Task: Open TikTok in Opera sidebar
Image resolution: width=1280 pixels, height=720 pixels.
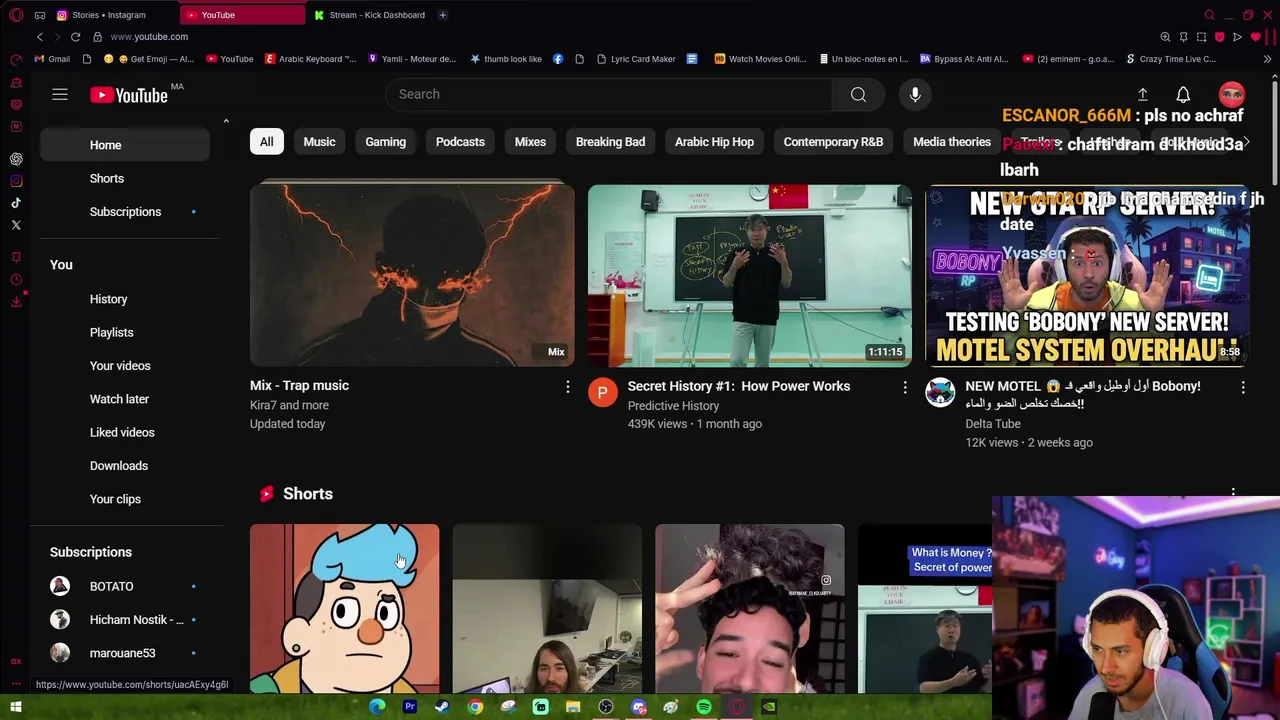Action: [16, 203]
